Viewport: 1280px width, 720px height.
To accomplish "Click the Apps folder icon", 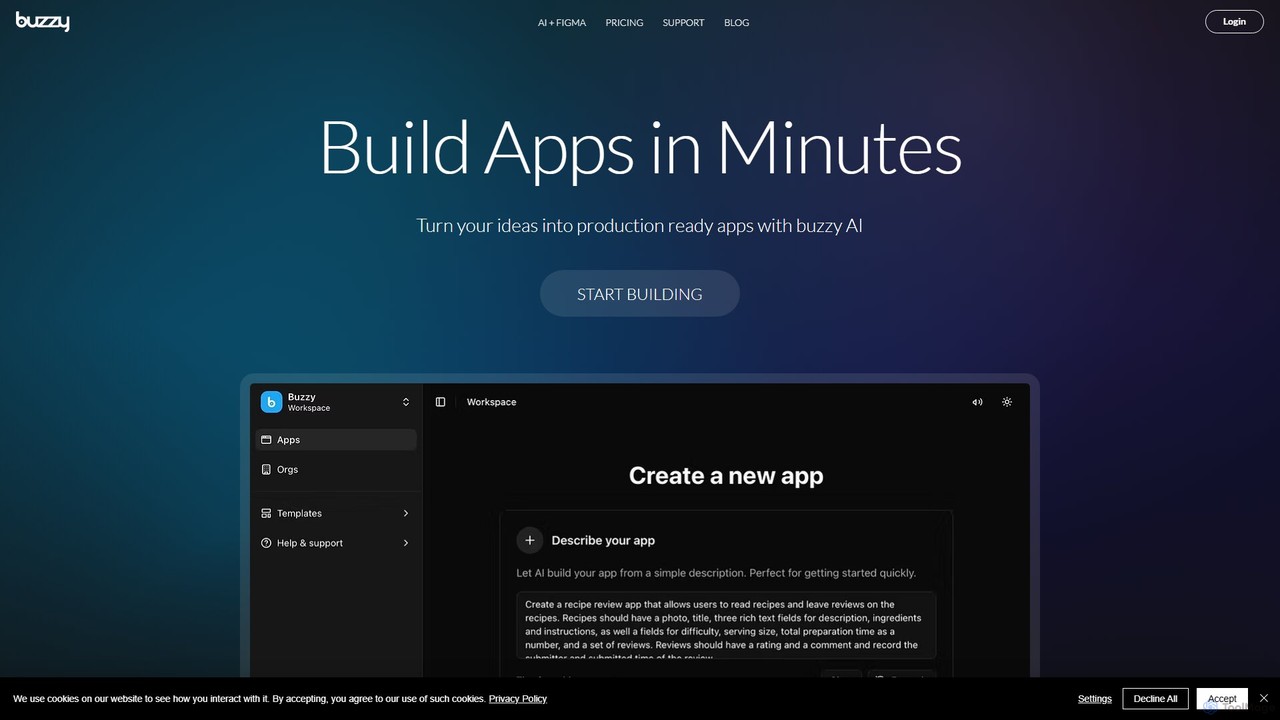I will (266, 440).
